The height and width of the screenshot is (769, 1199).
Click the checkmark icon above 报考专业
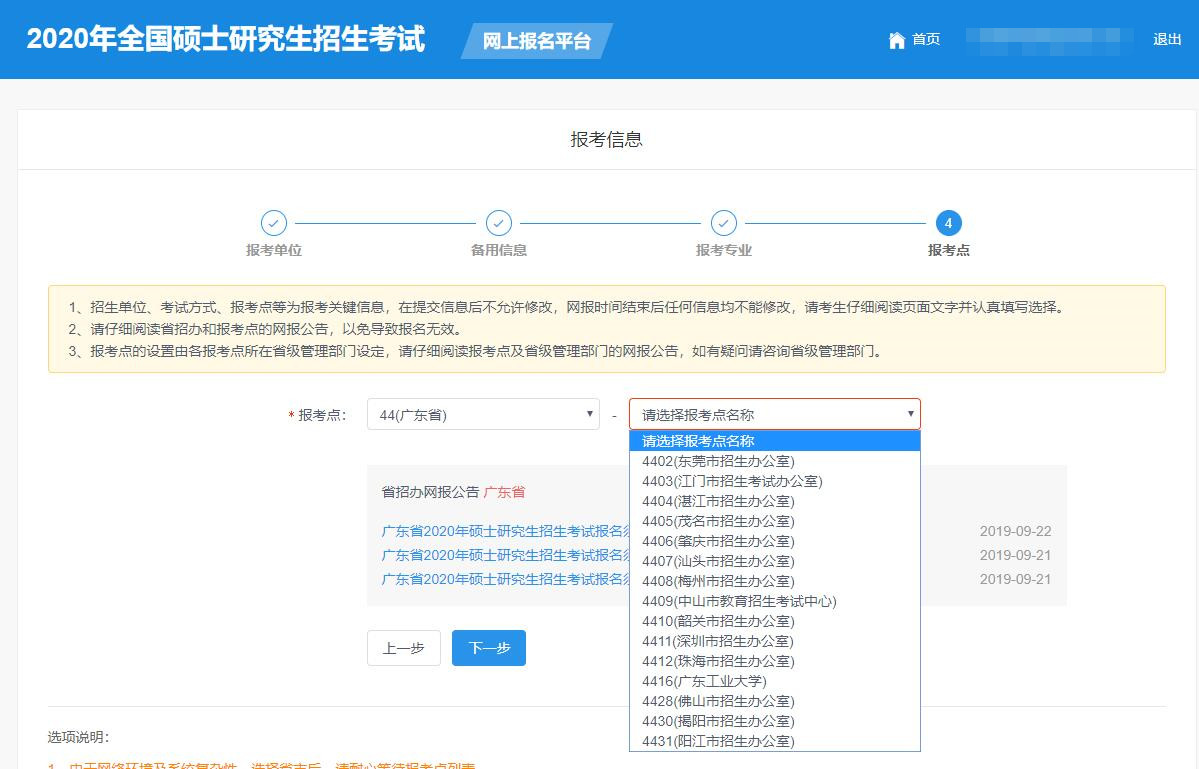point(724,223)
